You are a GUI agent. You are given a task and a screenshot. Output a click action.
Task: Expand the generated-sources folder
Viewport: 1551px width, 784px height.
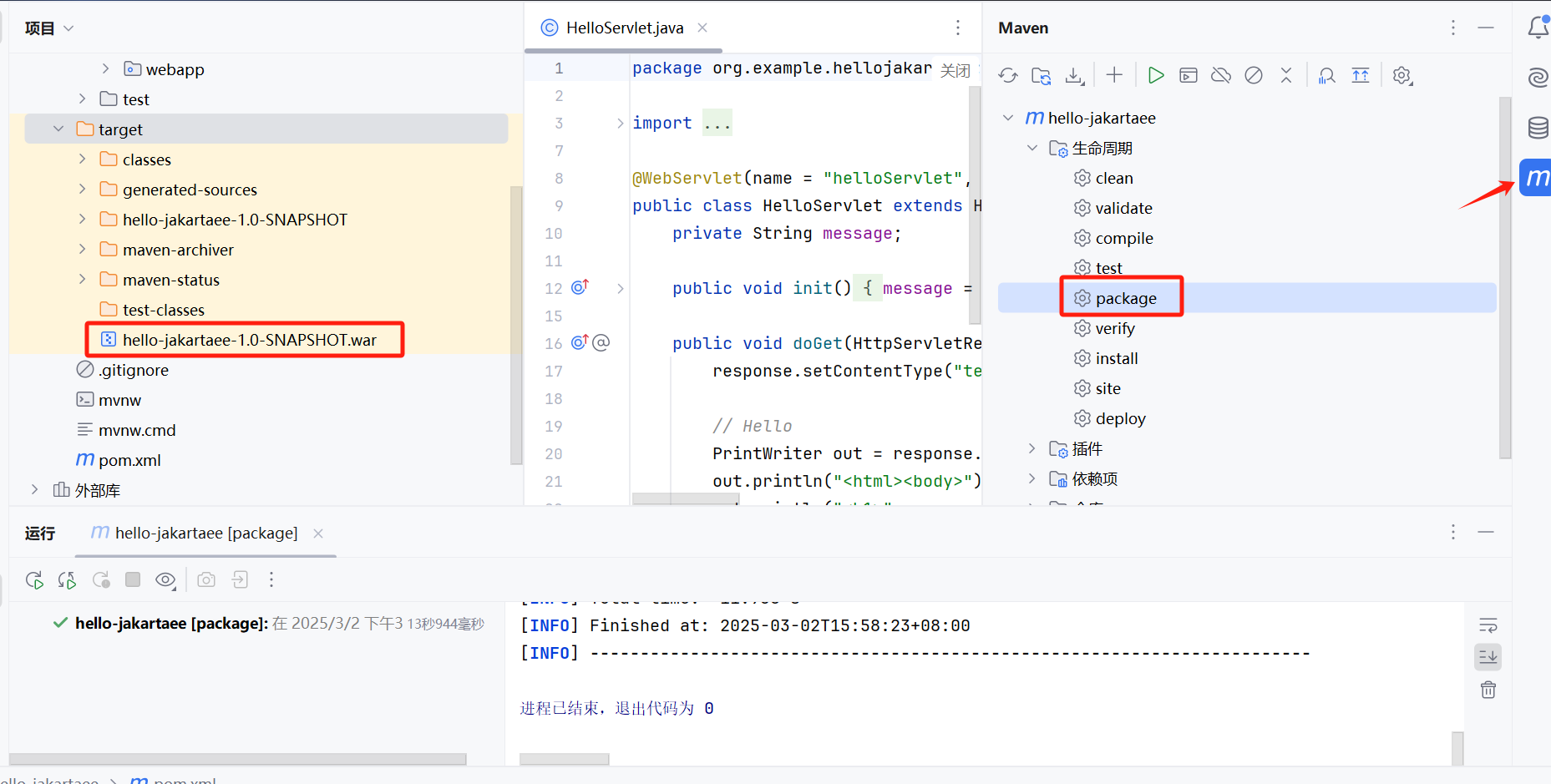point(82,189)
